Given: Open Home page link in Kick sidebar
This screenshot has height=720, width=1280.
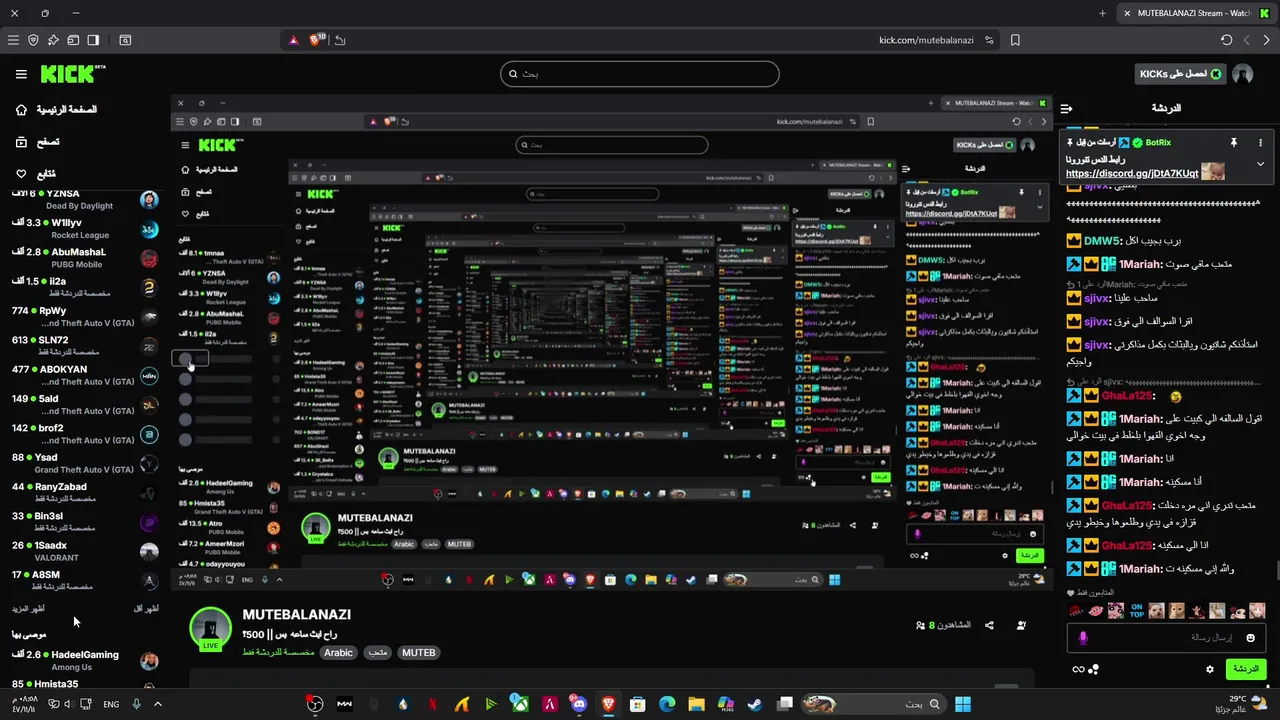Looking at the screenshot, I should (56, 109).
